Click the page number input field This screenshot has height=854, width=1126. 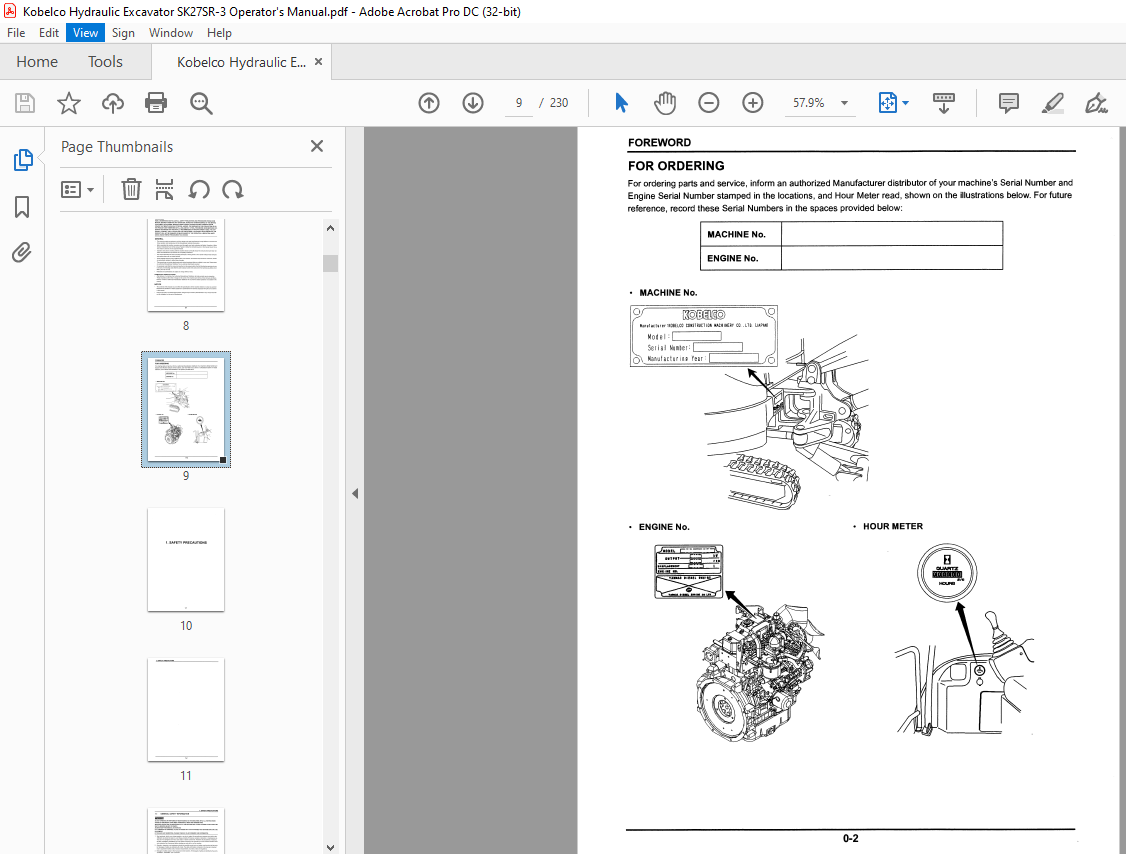[518, 103]
